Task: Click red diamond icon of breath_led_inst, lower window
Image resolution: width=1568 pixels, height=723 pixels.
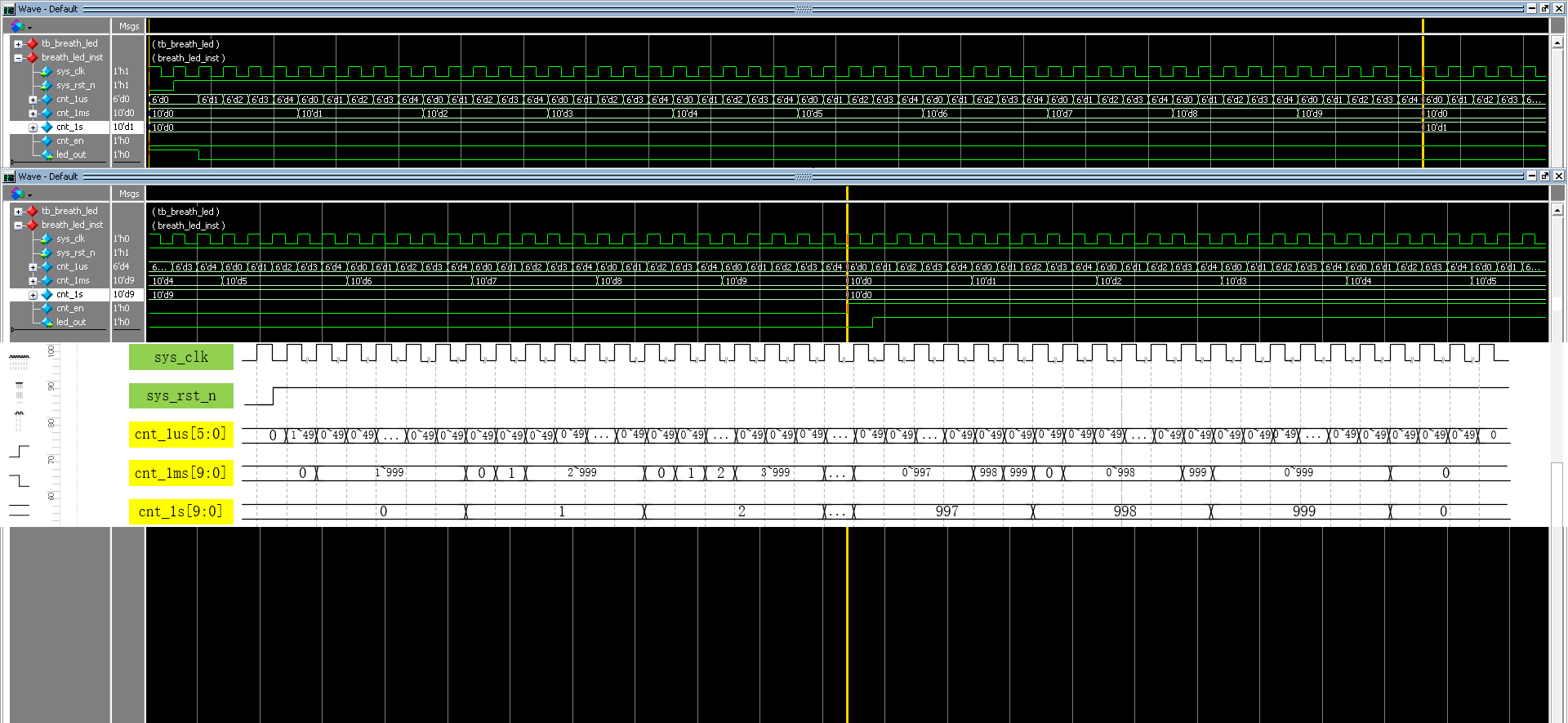Action: point(32,225)
